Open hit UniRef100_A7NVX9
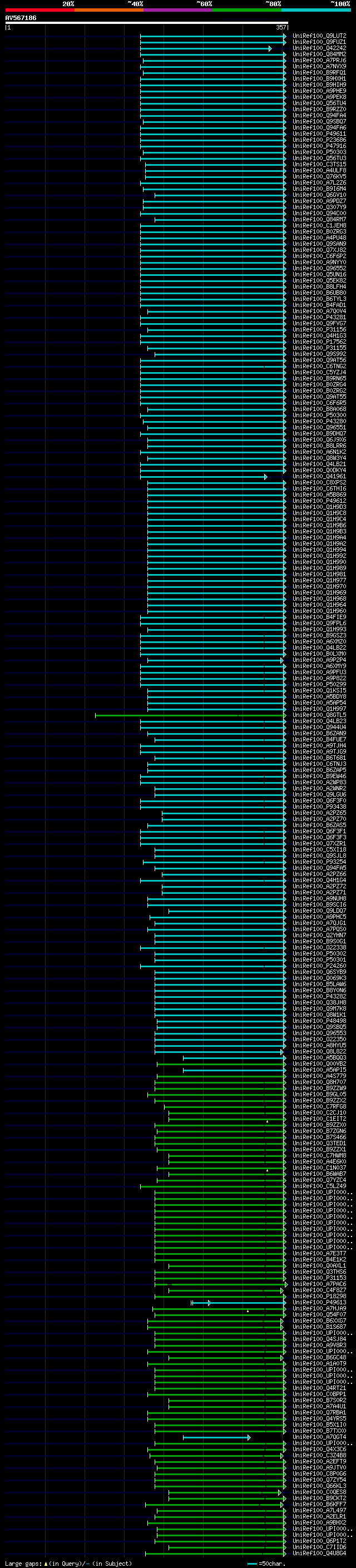The image size is (356, 1568). (x=319, y=66)
